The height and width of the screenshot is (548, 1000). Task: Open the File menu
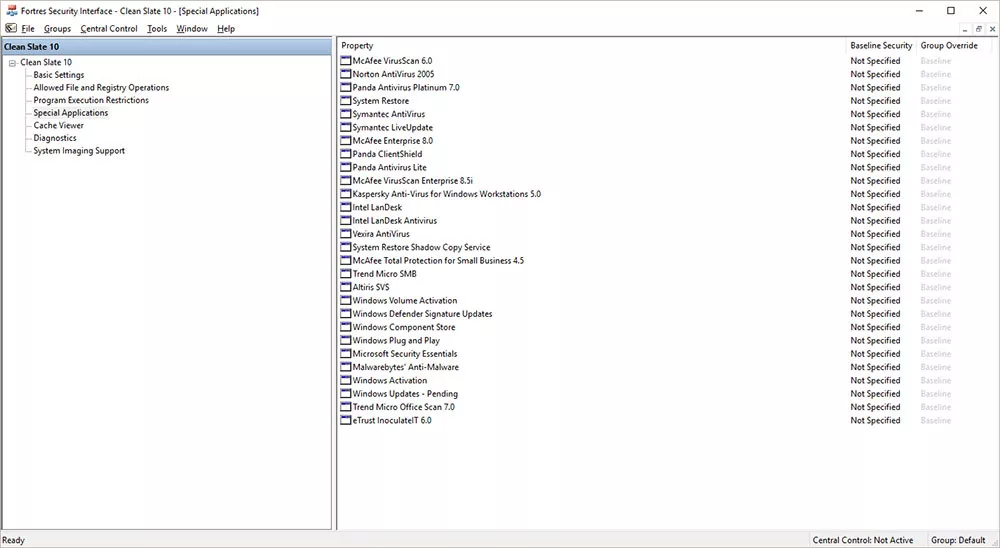28,29
